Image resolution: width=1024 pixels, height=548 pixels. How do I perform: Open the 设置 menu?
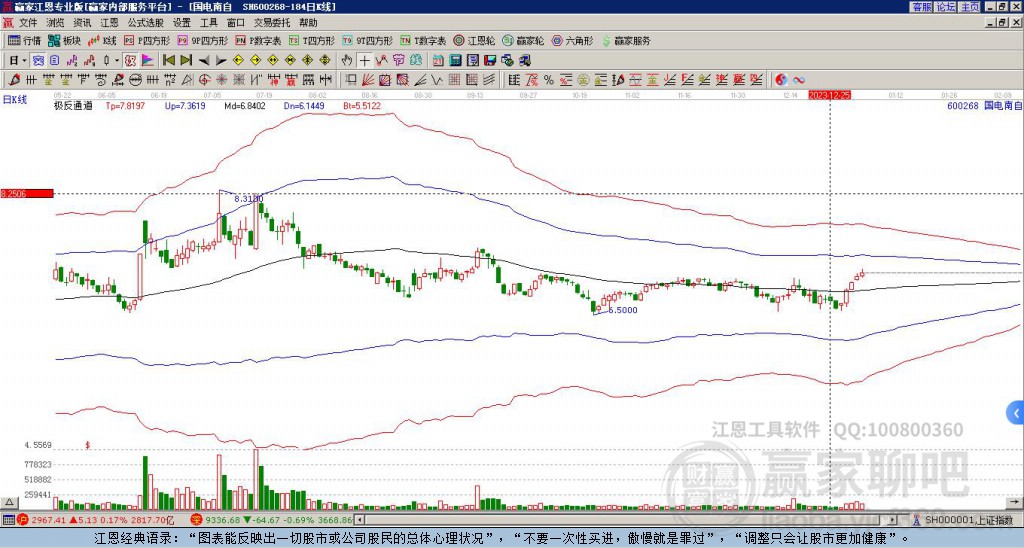[182, 23]
